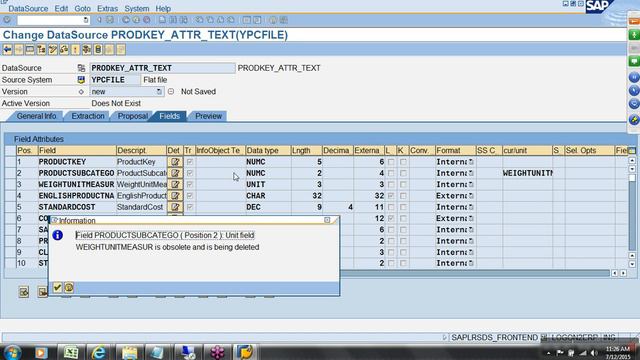Click the first icon button below the field table

coord(24,292)
